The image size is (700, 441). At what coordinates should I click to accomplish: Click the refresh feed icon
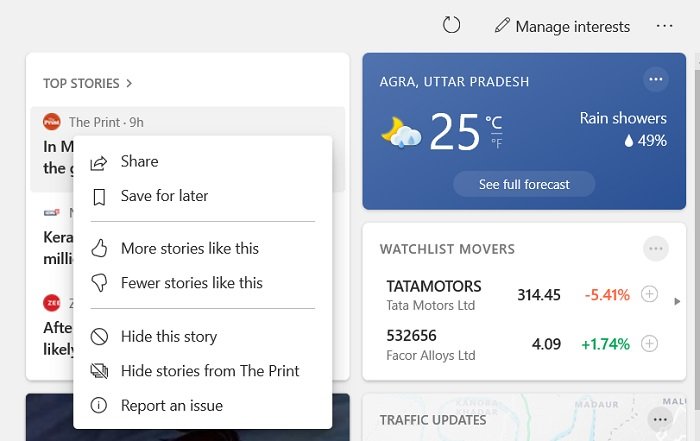coord(451,25)
